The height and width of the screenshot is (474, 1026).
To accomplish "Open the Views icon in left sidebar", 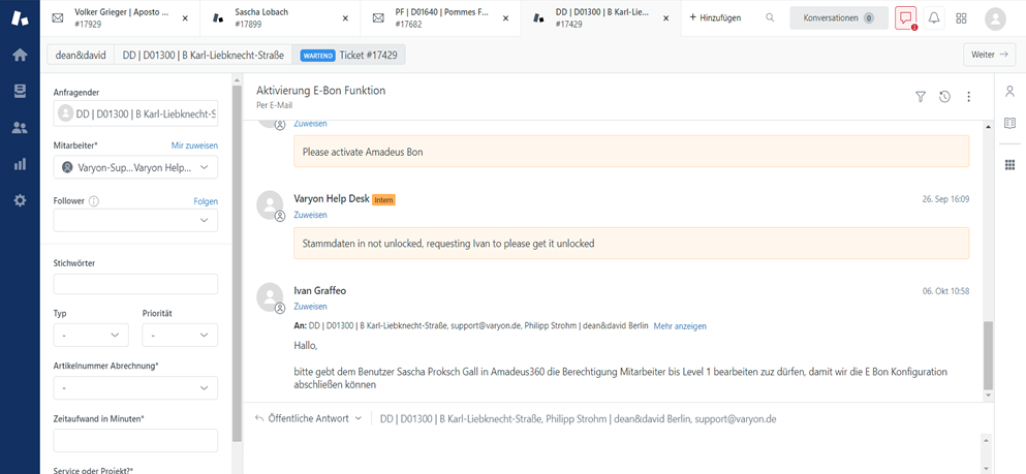I will pyautogui.click(x=19, y=91).
